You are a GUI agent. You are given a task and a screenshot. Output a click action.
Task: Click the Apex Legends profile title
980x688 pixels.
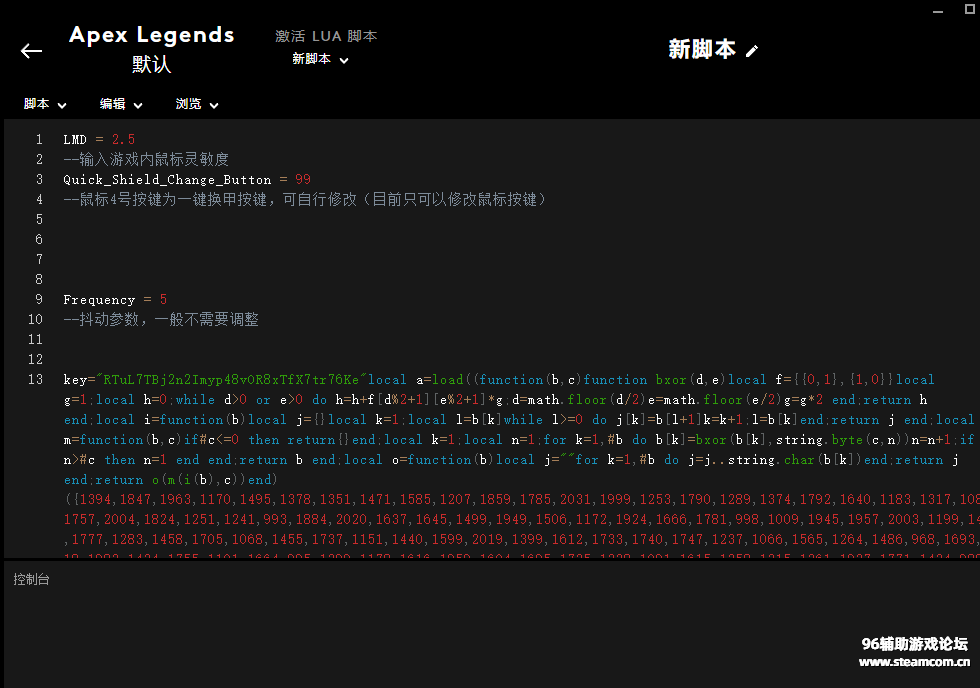tap(152, 35)
